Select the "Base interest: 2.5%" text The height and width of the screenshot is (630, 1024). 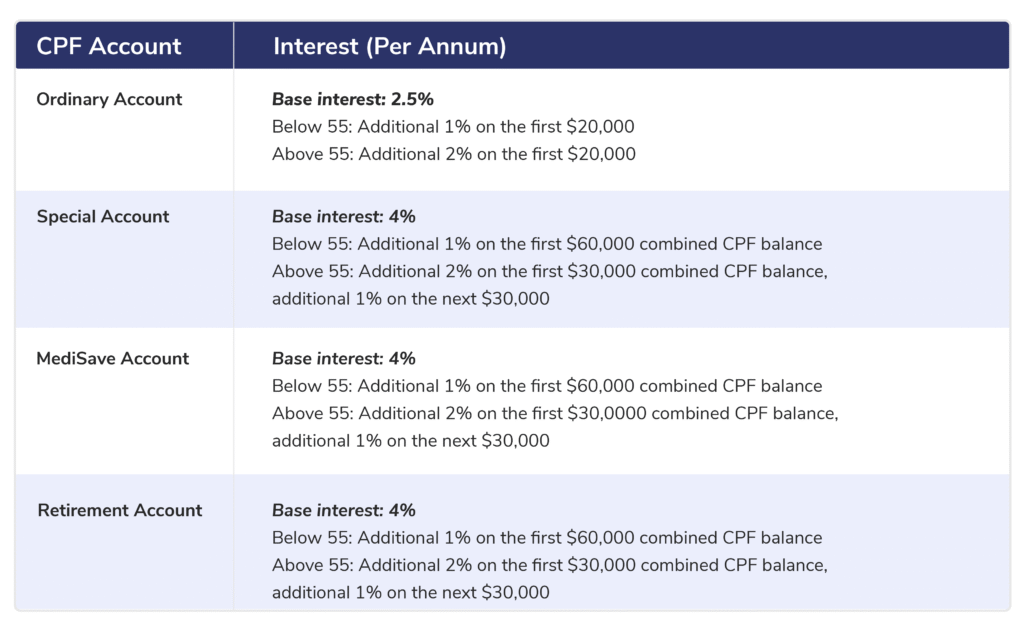click(352, 99)
